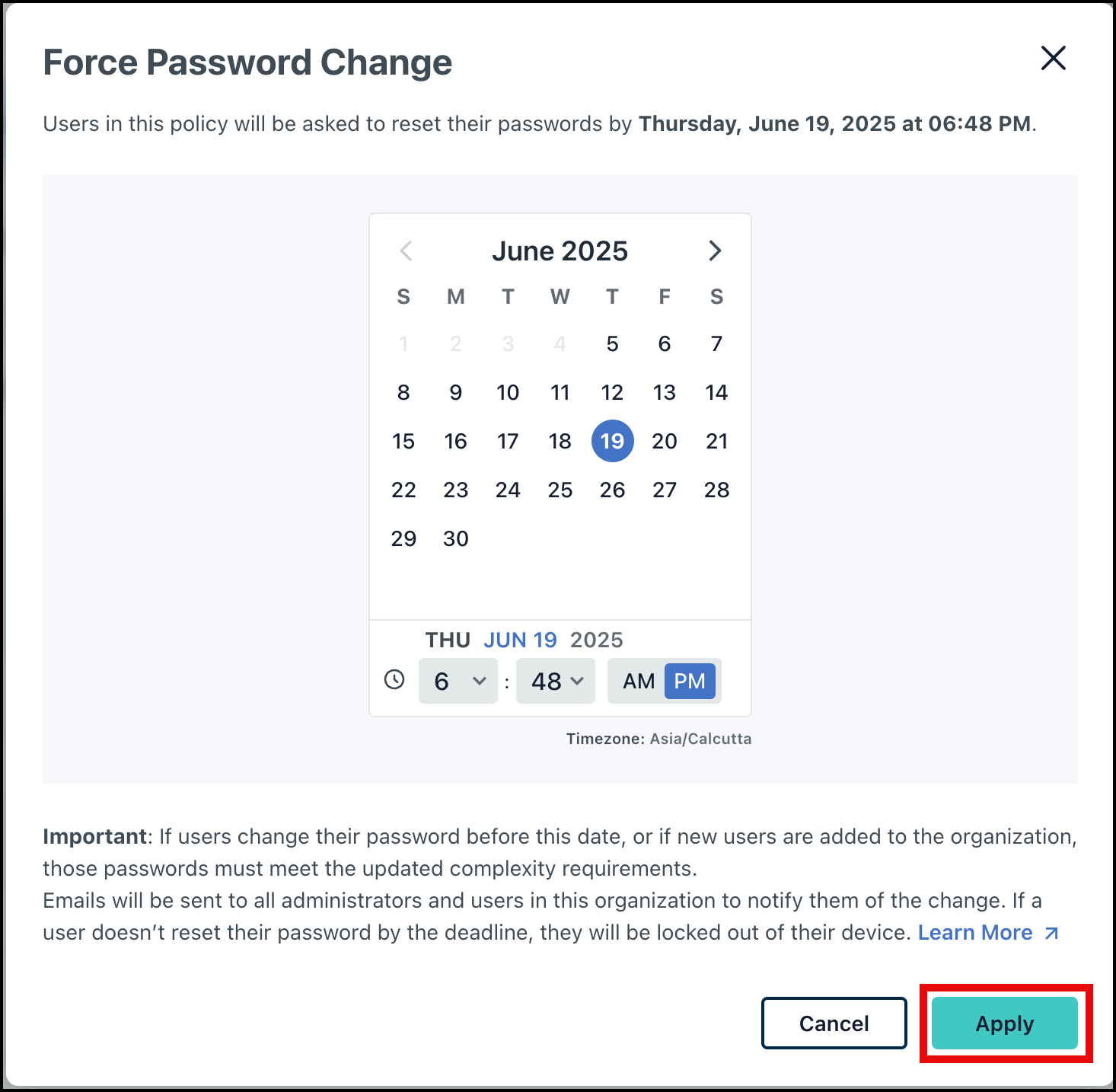Go to the next month with the right arrow
The image size is (1116, 1092).
(715, 251)
